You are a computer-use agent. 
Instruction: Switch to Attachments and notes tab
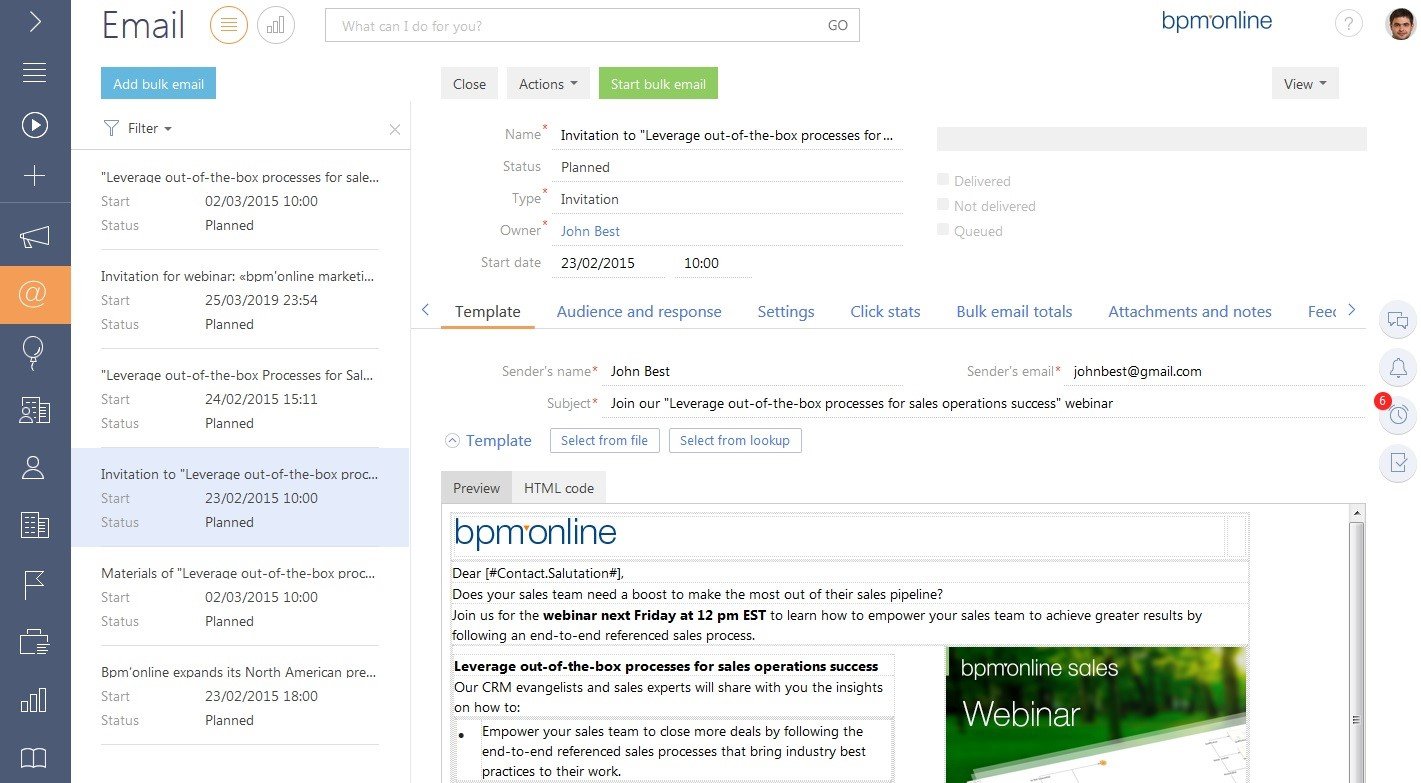1190,311
